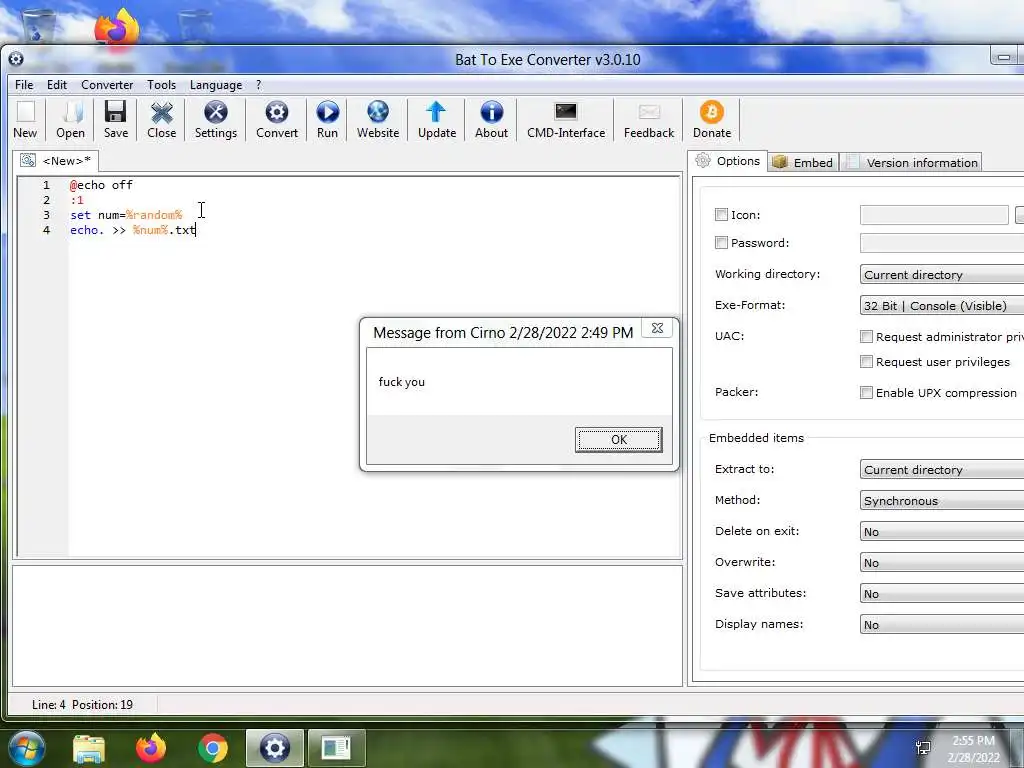Screen dimensions: 1024x768
Task: Click 'set num=%random%' code line
Action: coord(126,215)
